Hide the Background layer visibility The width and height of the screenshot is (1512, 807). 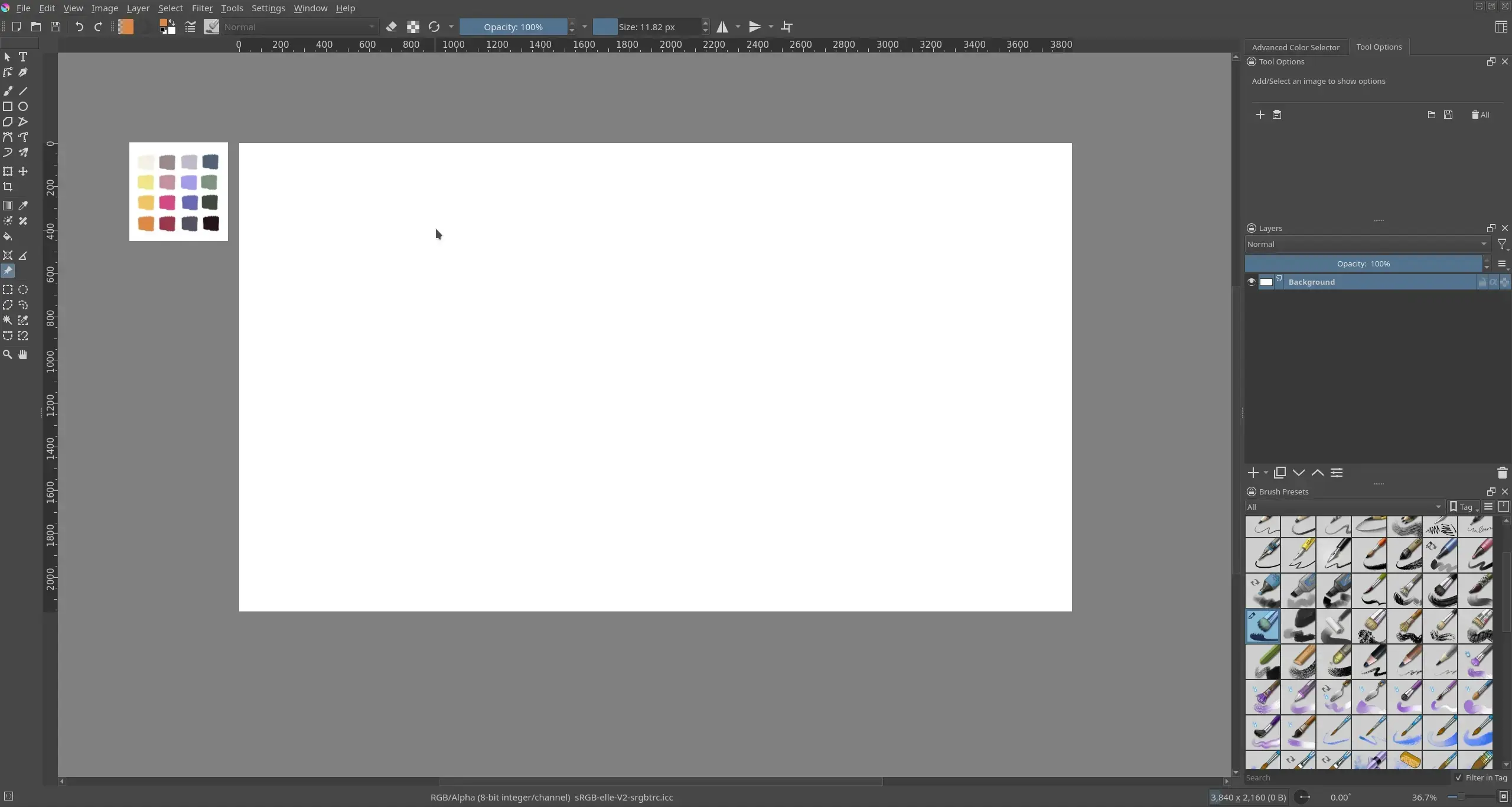(1251, 282)
